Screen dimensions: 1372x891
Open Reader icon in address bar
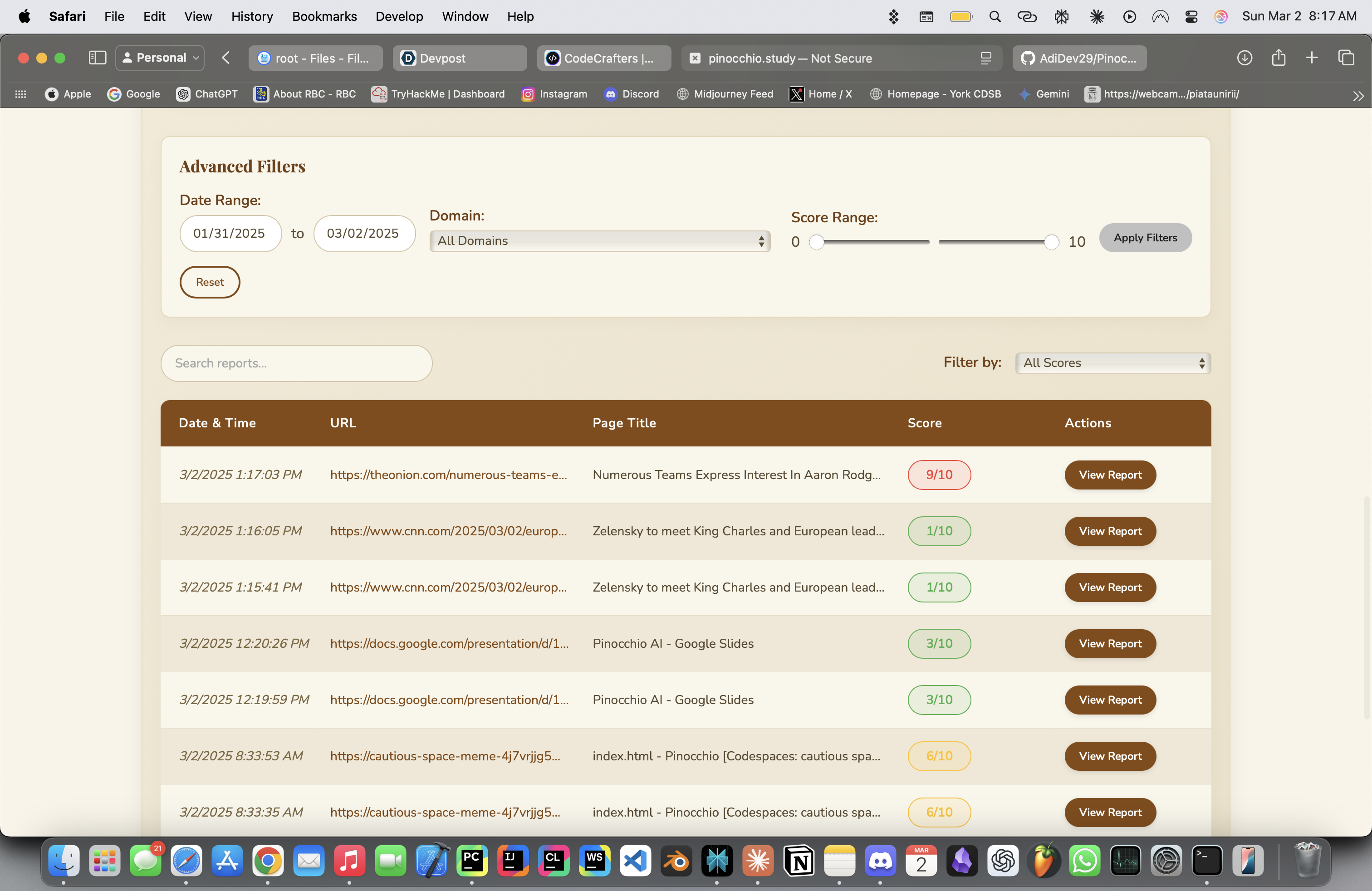(x=985, y=58)
